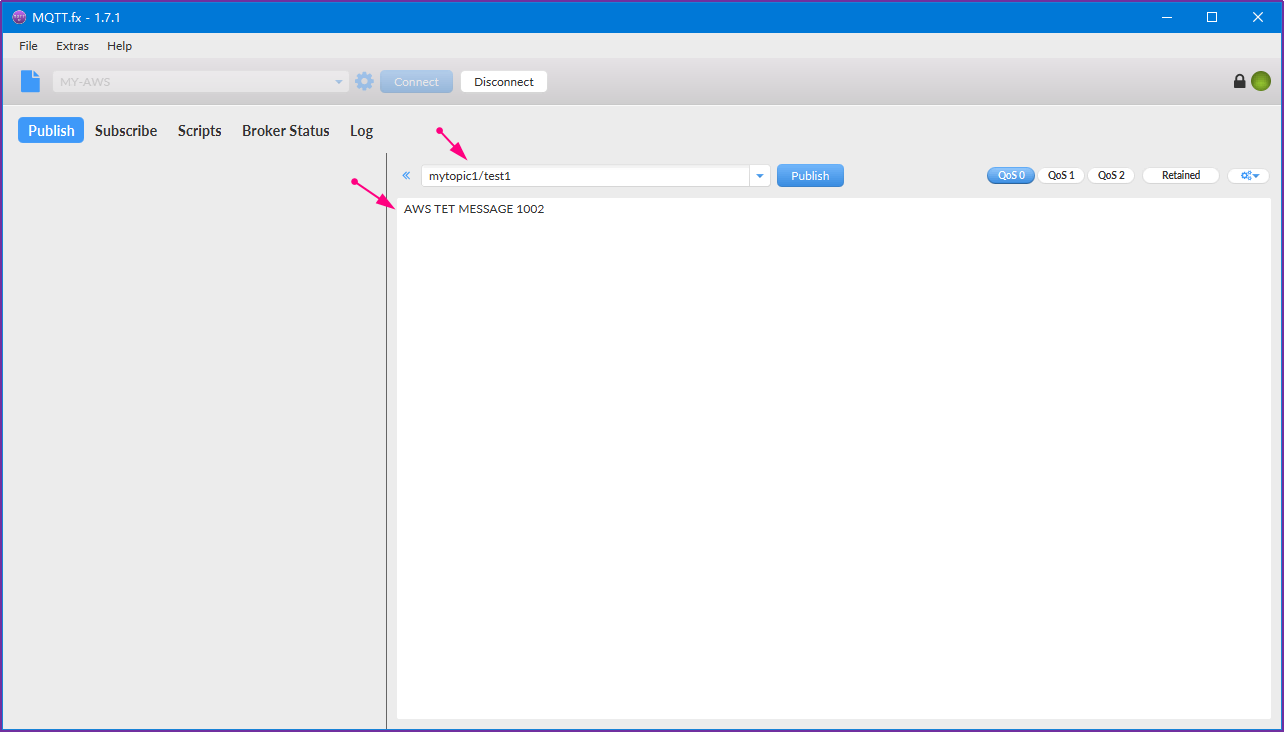Click the message text 'AWS TET MESSAGE 1002'
The width and height of the screenshot is (1284, 732).
pos(474,209)
